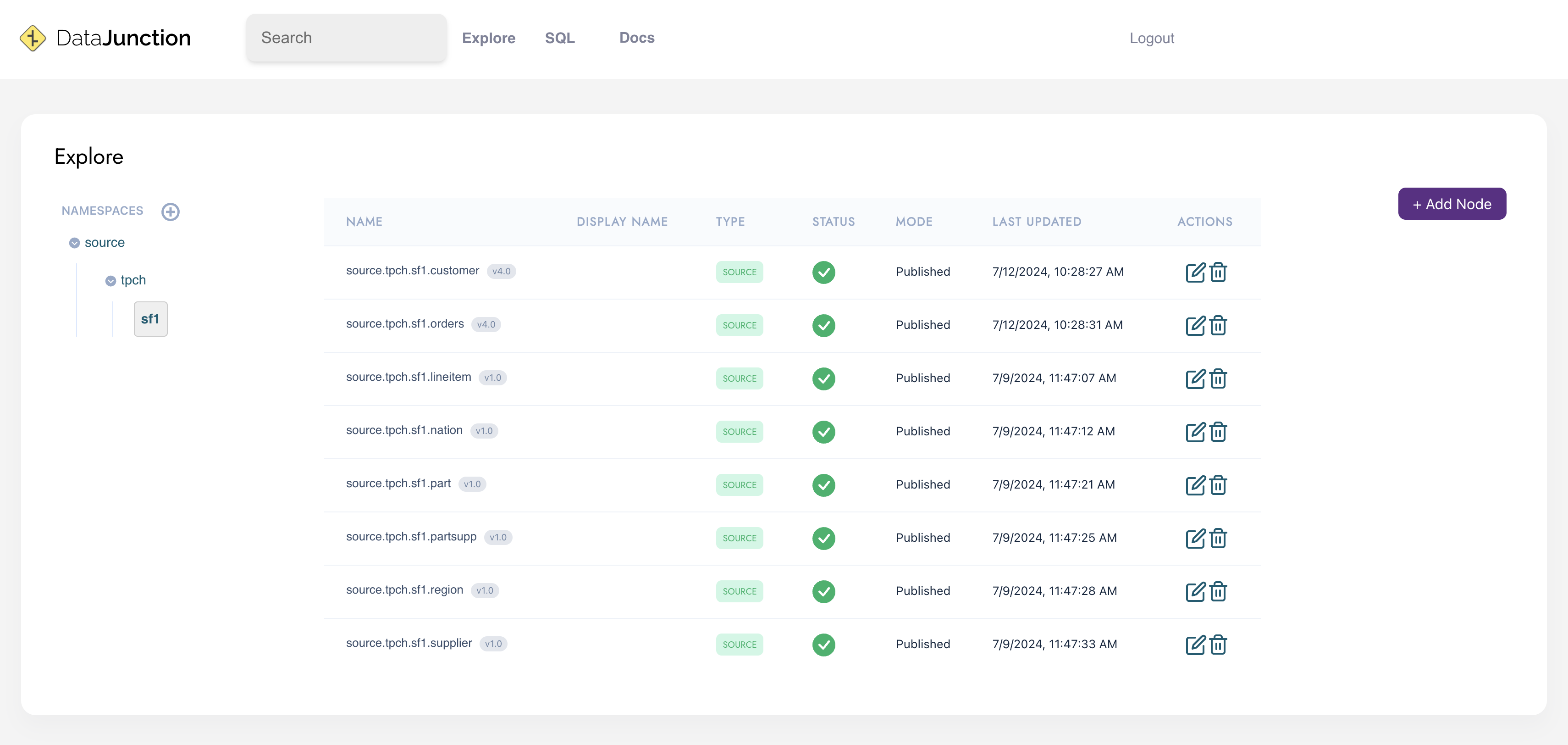Edit the source.tpch.sf1.lineitem node
Viewport: 1568px width, 745px height.
click(1195, 379)
